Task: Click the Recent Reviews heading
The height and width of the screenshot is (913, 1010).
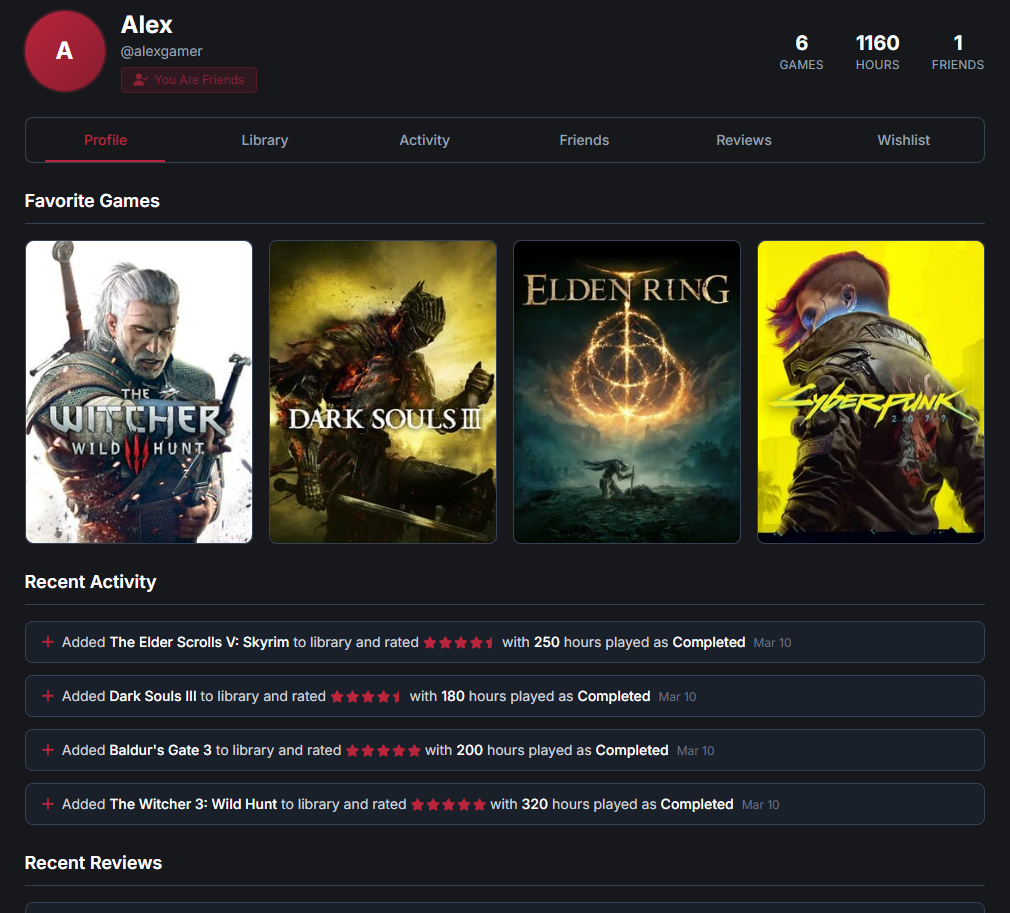Action: point(93,863)
